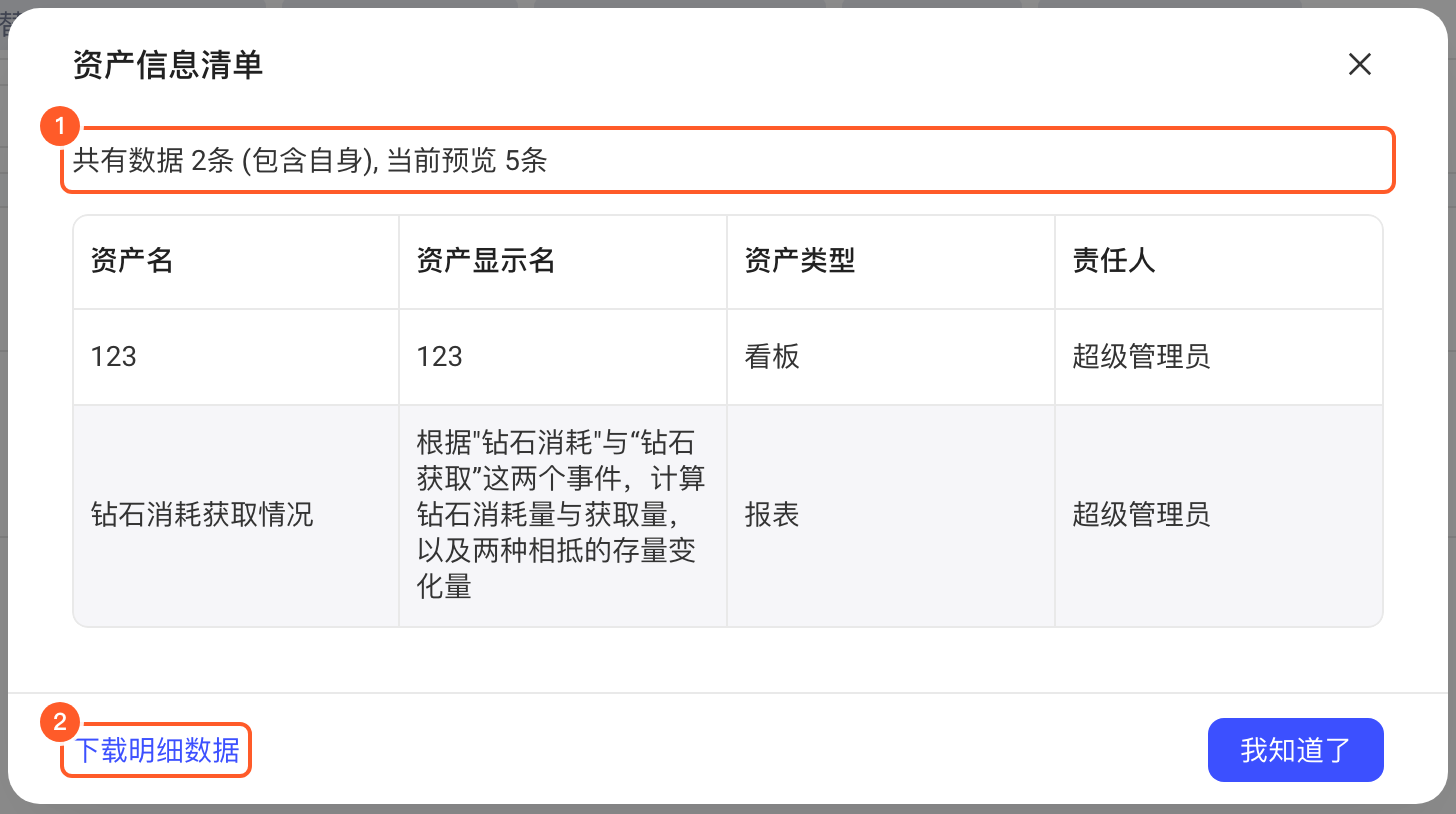The image size is (1456, 814).
Task: Click the 资产显示名 column header
Action: (563, 261)
